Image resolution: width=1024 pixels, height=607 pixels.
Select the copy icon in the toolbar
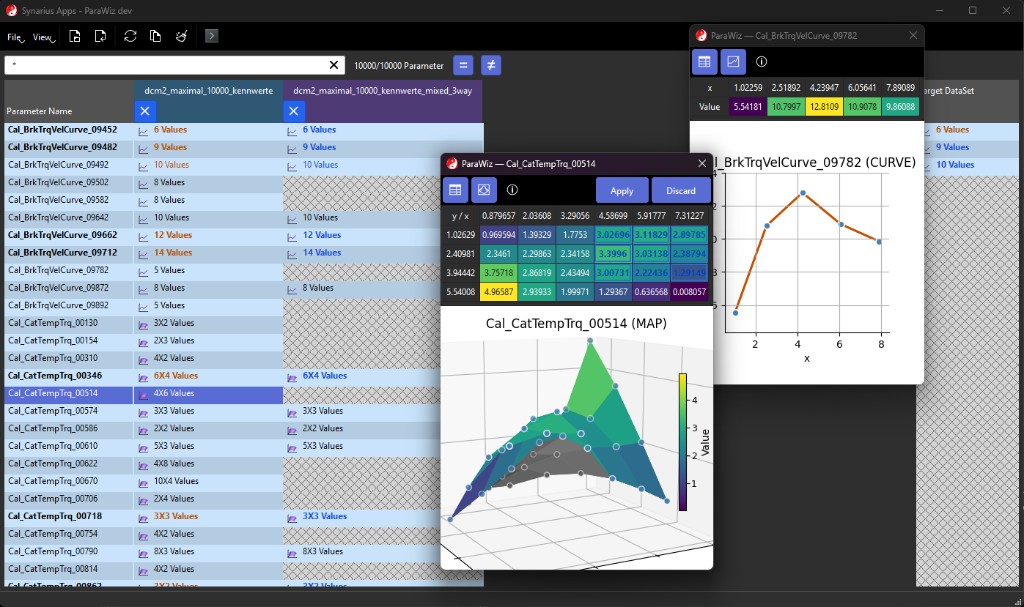click(x=154, y=35)
